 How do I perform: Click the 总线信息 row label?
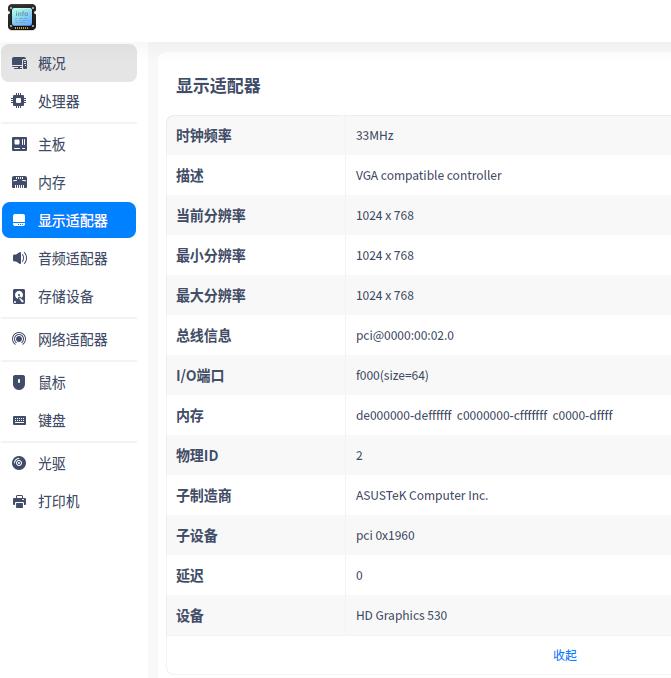pyautogui.click(x=204, y=336)
